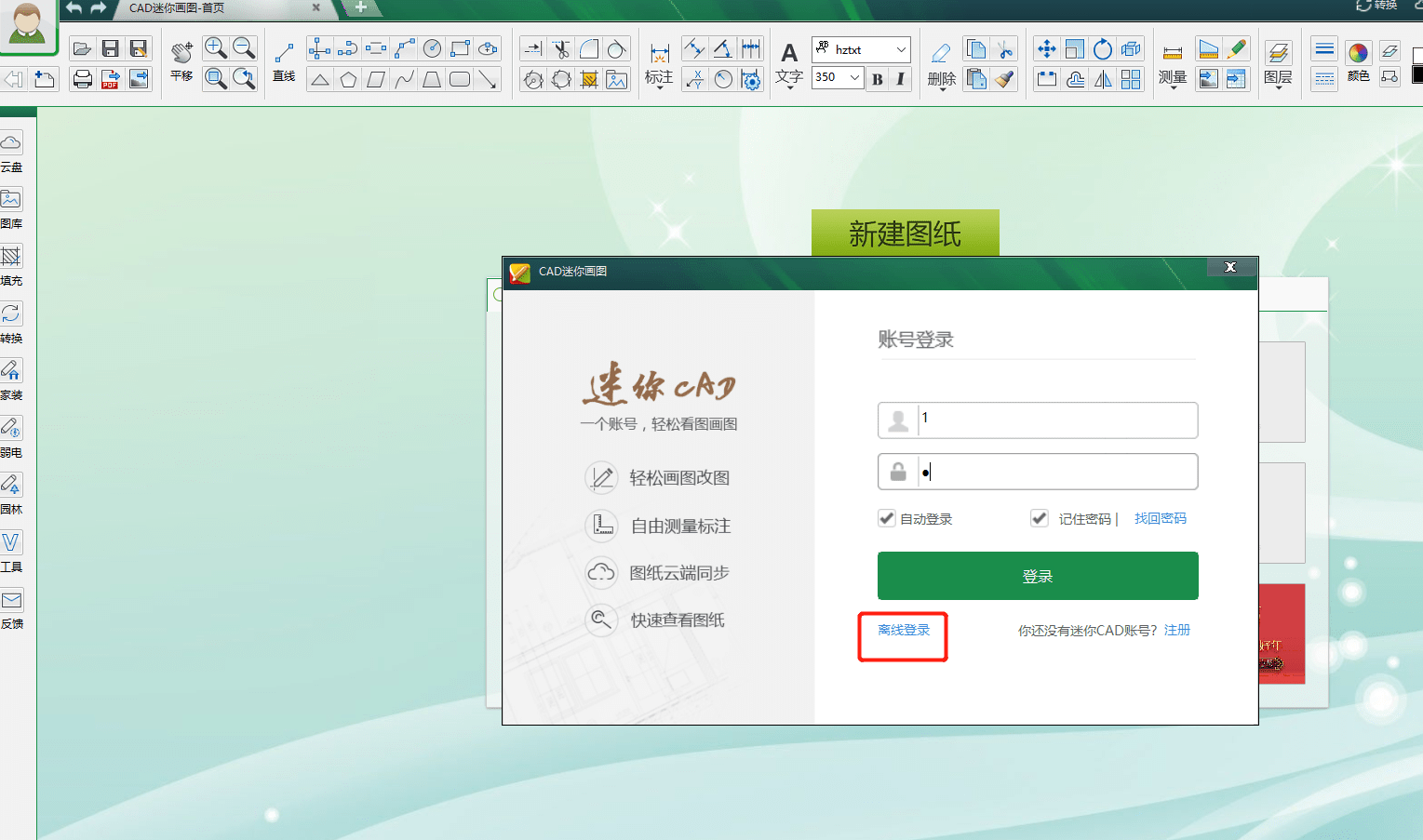Close the CAD迷你画图 login dialog

click(1230, 267)
